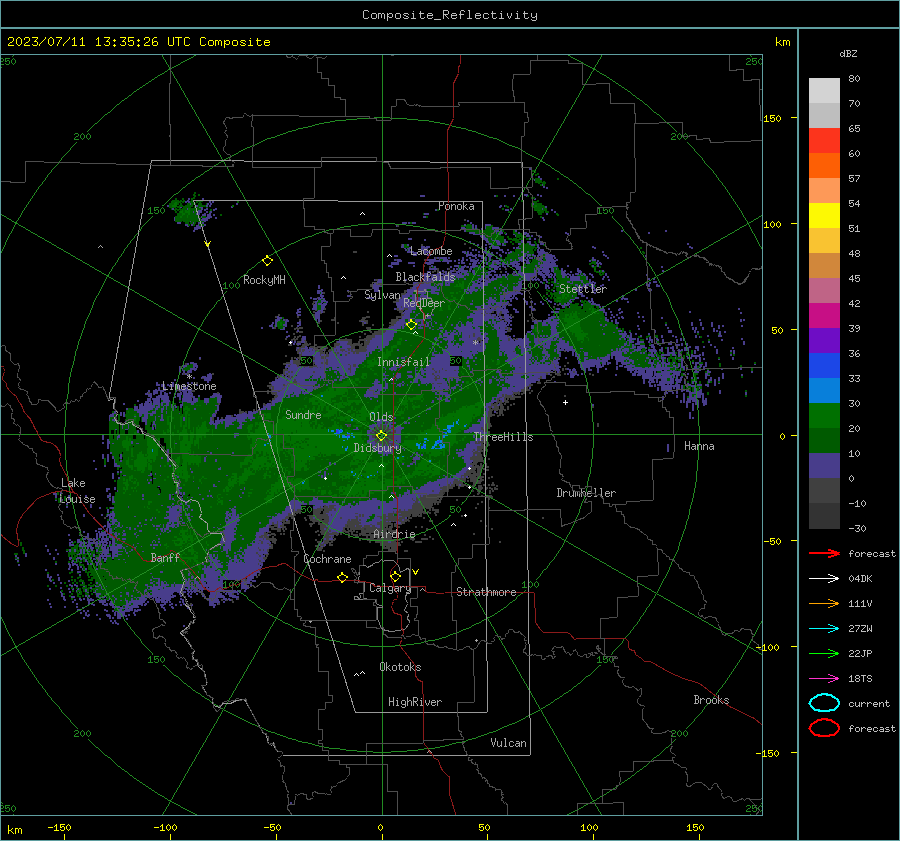900x841 pixels.
Task: Select the cyan 27ZW arrow icon
Action: 824,628
